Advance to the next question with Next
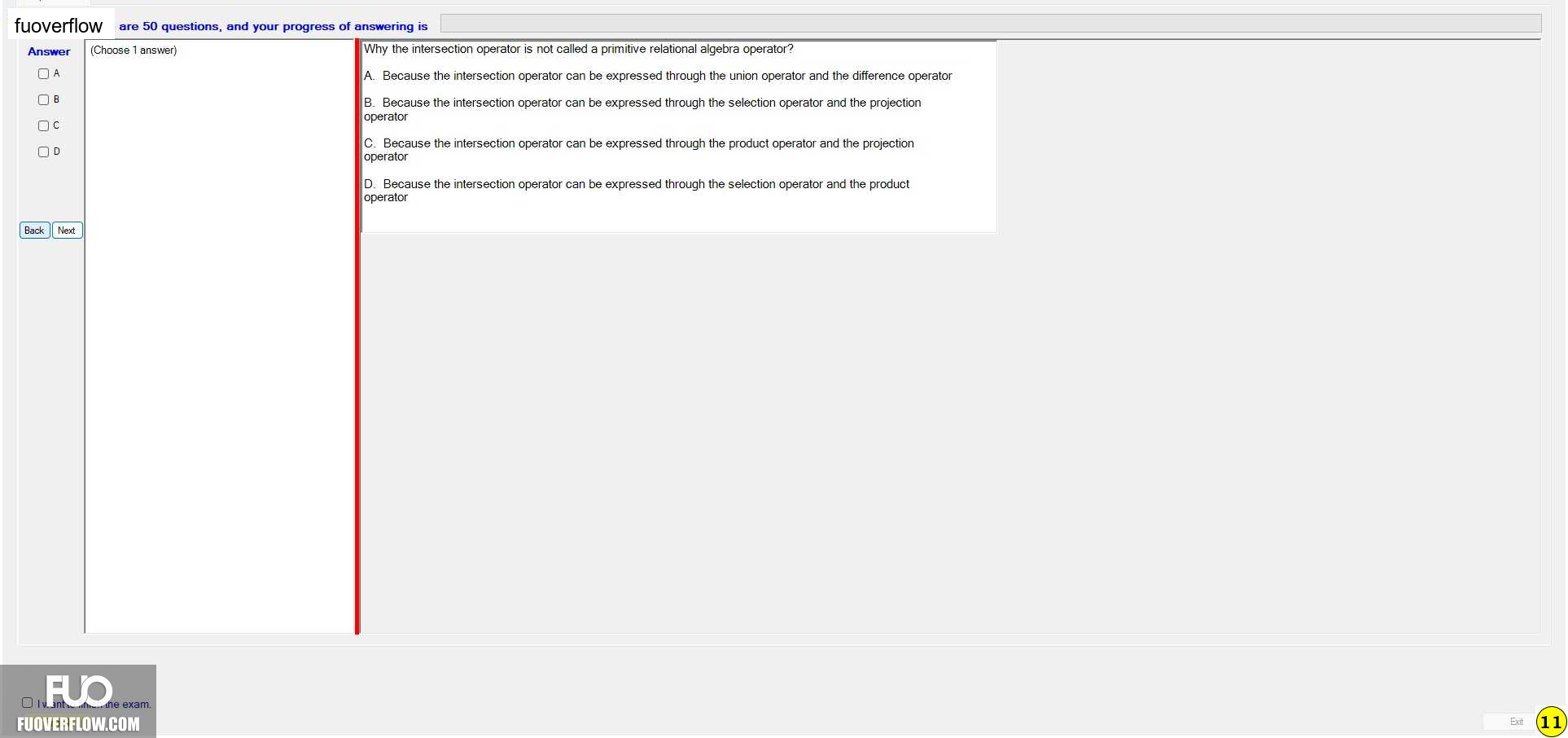The image size is (1568, 738). pyautogui.click(x=67, y=231)
